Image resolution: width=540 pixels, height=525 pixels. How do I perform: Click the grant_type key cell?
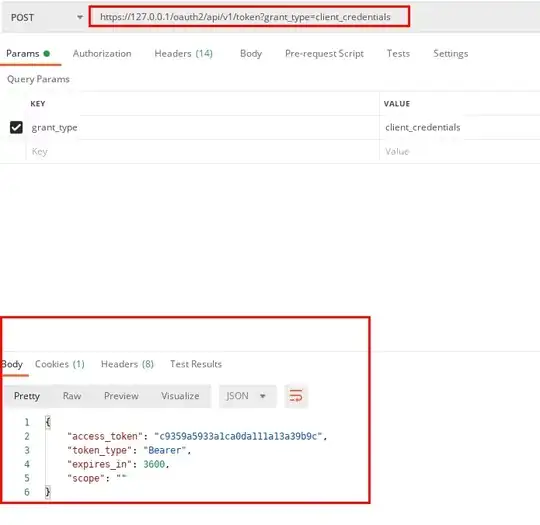(x=203, y=127)
